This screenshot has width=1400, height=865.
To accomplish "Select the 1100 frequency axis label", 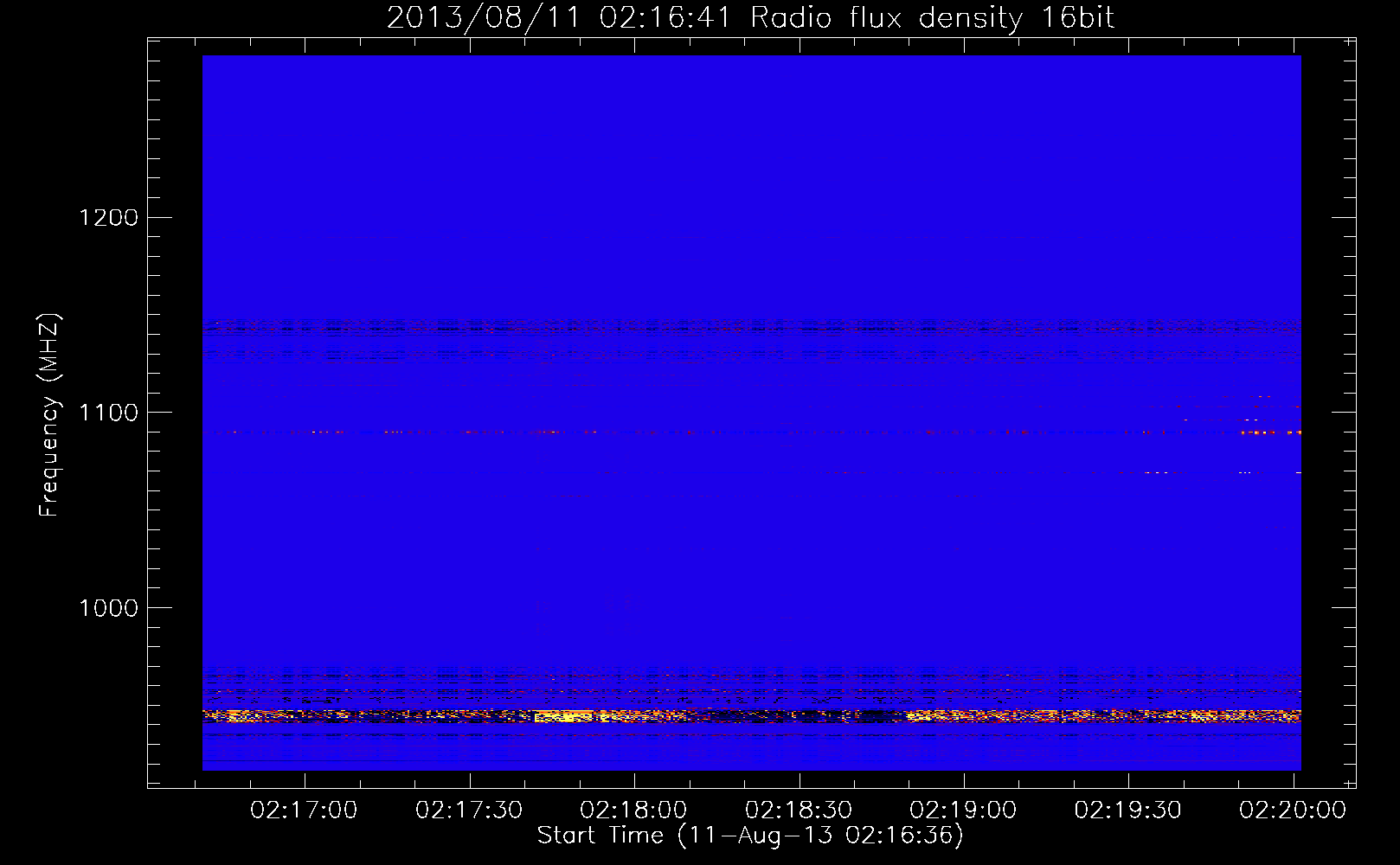I will (109, 413).
